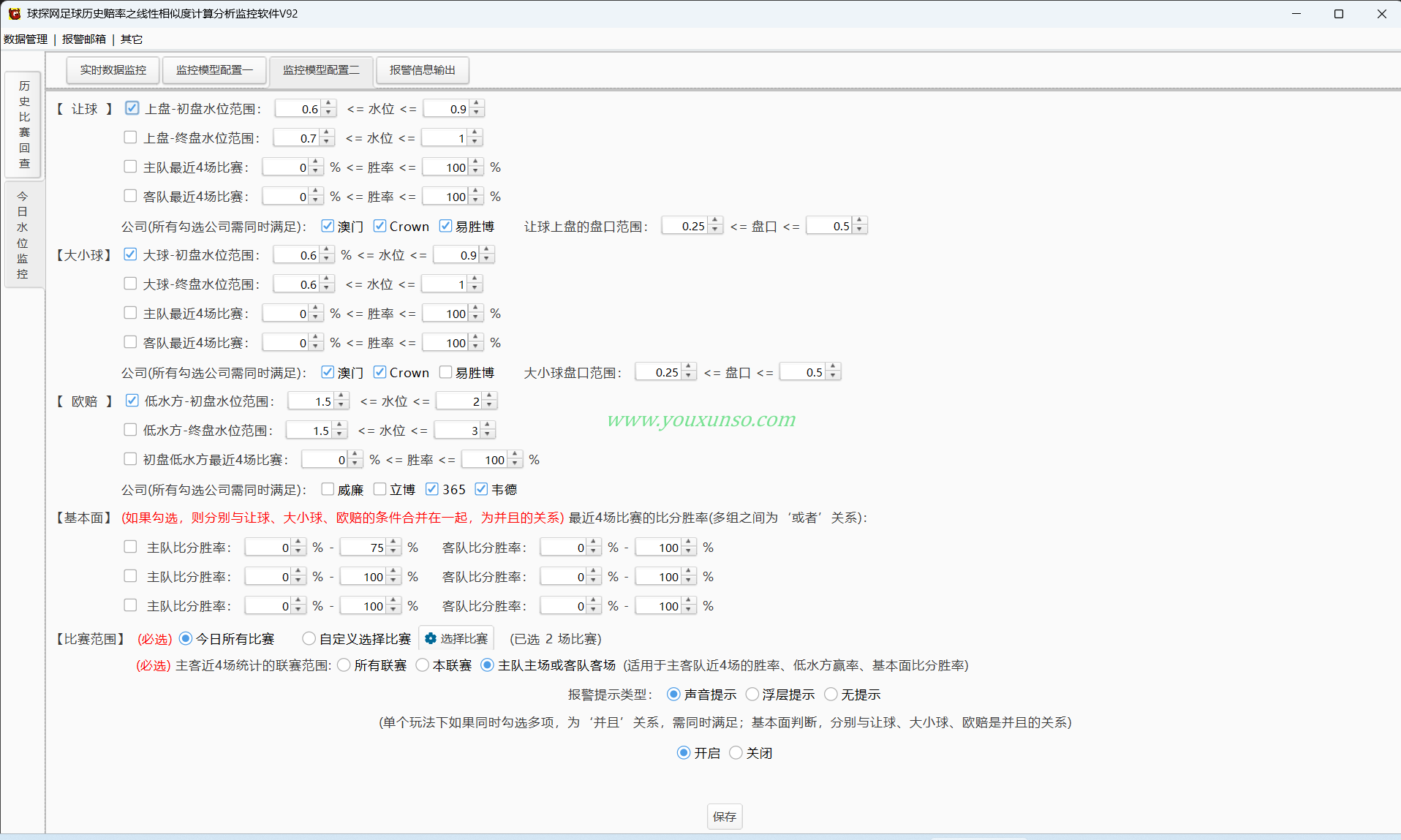Viewport: 1401px width, 840px height.
Task: Increase 上盘-终盘 minimum 0.7 spinner
Action: coord(326,134)
